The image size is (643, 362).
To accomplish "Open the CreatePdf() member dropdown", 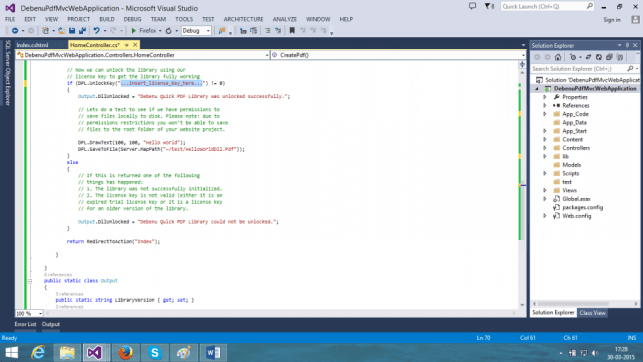I will pyautogui.click(x=398, y=55).
